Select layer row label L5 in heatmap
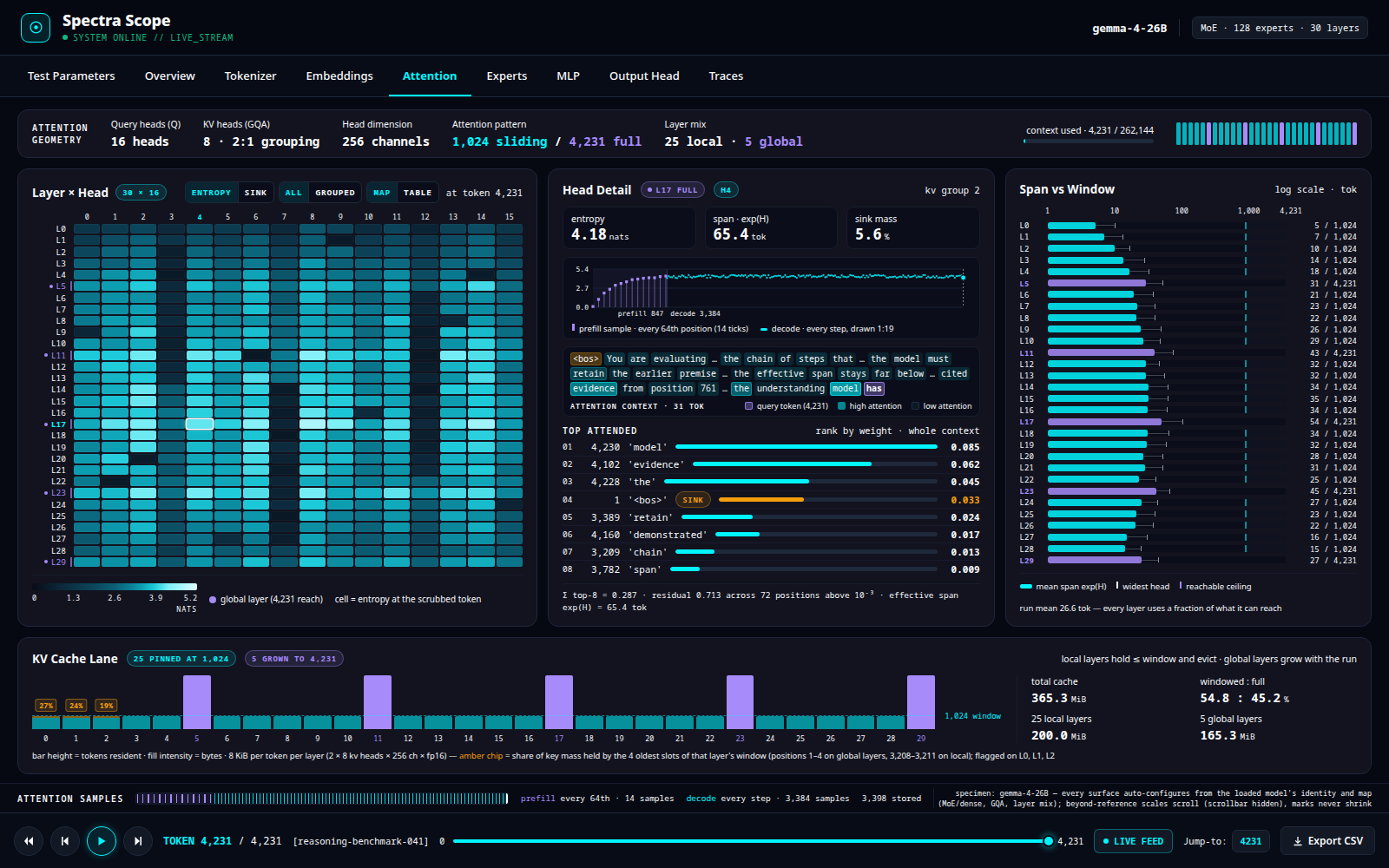 coord(60,286)
